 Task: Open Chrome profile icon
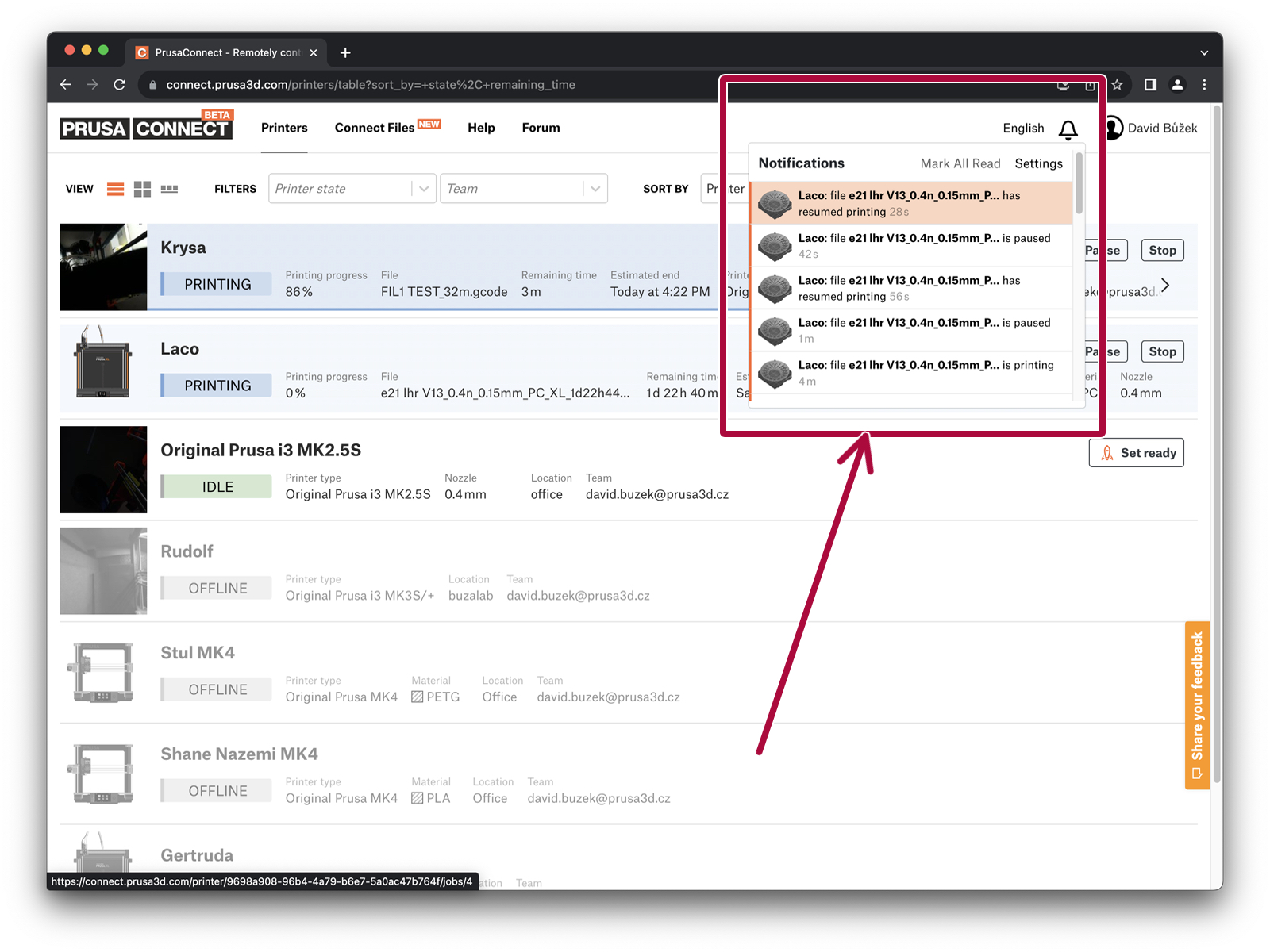1177,85
